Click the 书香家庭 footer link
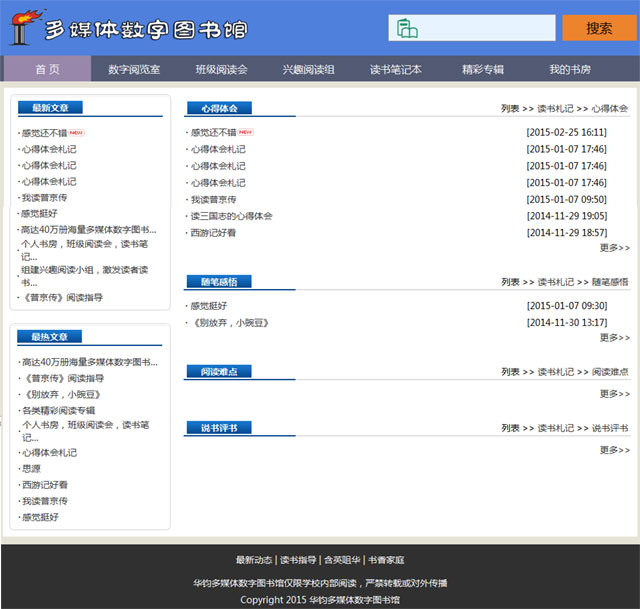 pos(385,560)
